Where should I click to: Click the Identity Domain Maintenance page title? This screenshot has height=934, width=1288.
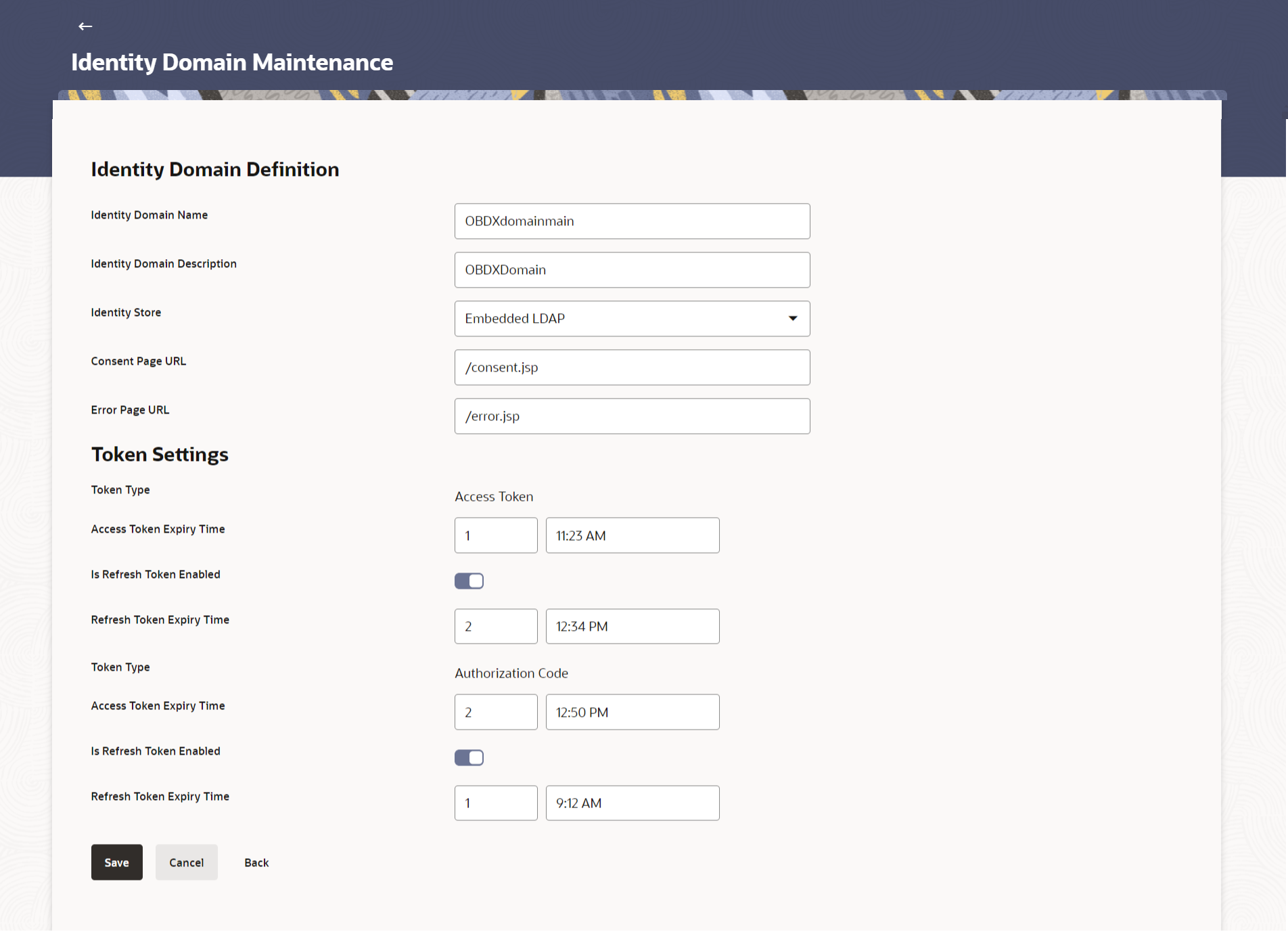point(232,62)
